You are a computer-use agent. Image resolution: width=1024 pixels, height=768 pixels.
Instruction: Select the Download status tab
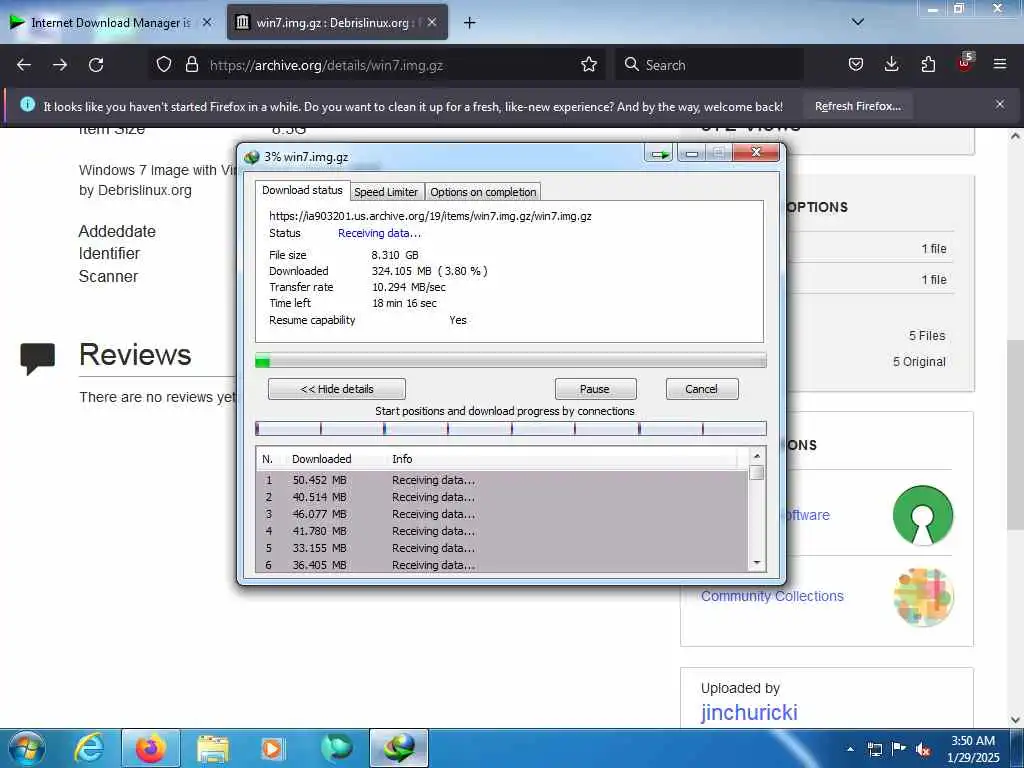[302, 190]
